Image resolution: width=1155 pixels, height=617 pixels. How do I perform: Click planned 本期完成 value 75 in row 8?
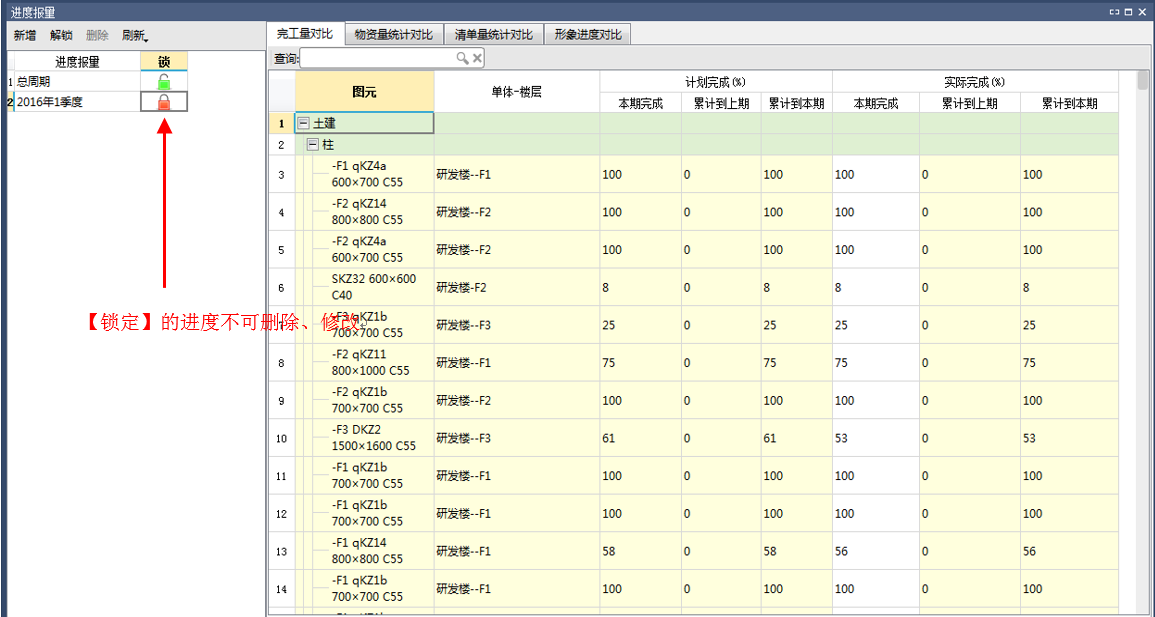point(641,362)
